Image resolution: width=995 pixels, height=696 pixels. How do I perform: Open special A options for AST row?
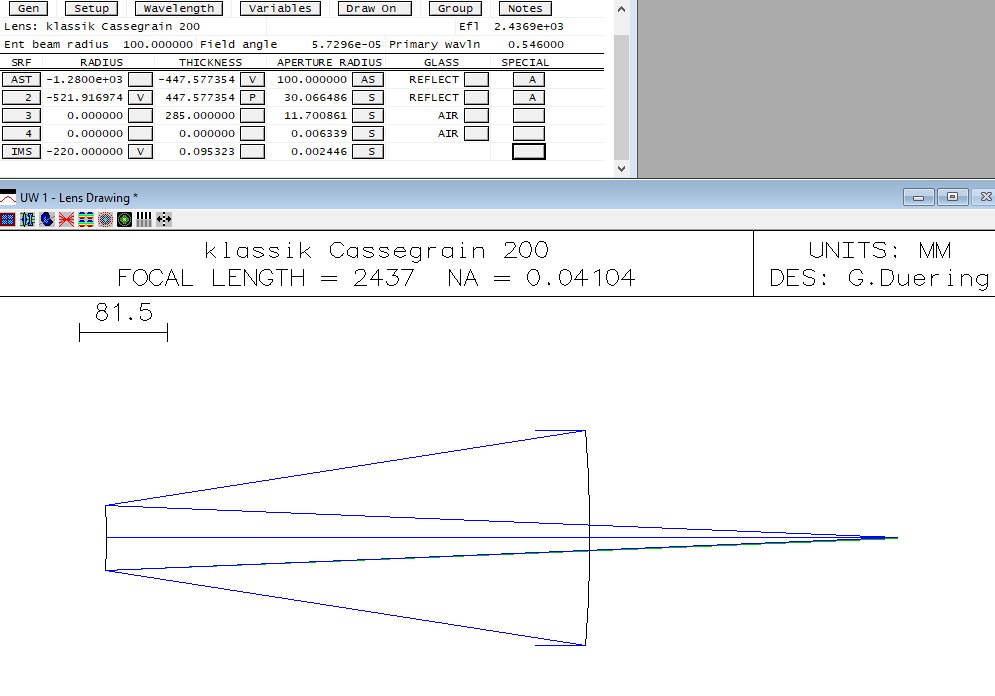pyautogui.click(x=529, y=79)
